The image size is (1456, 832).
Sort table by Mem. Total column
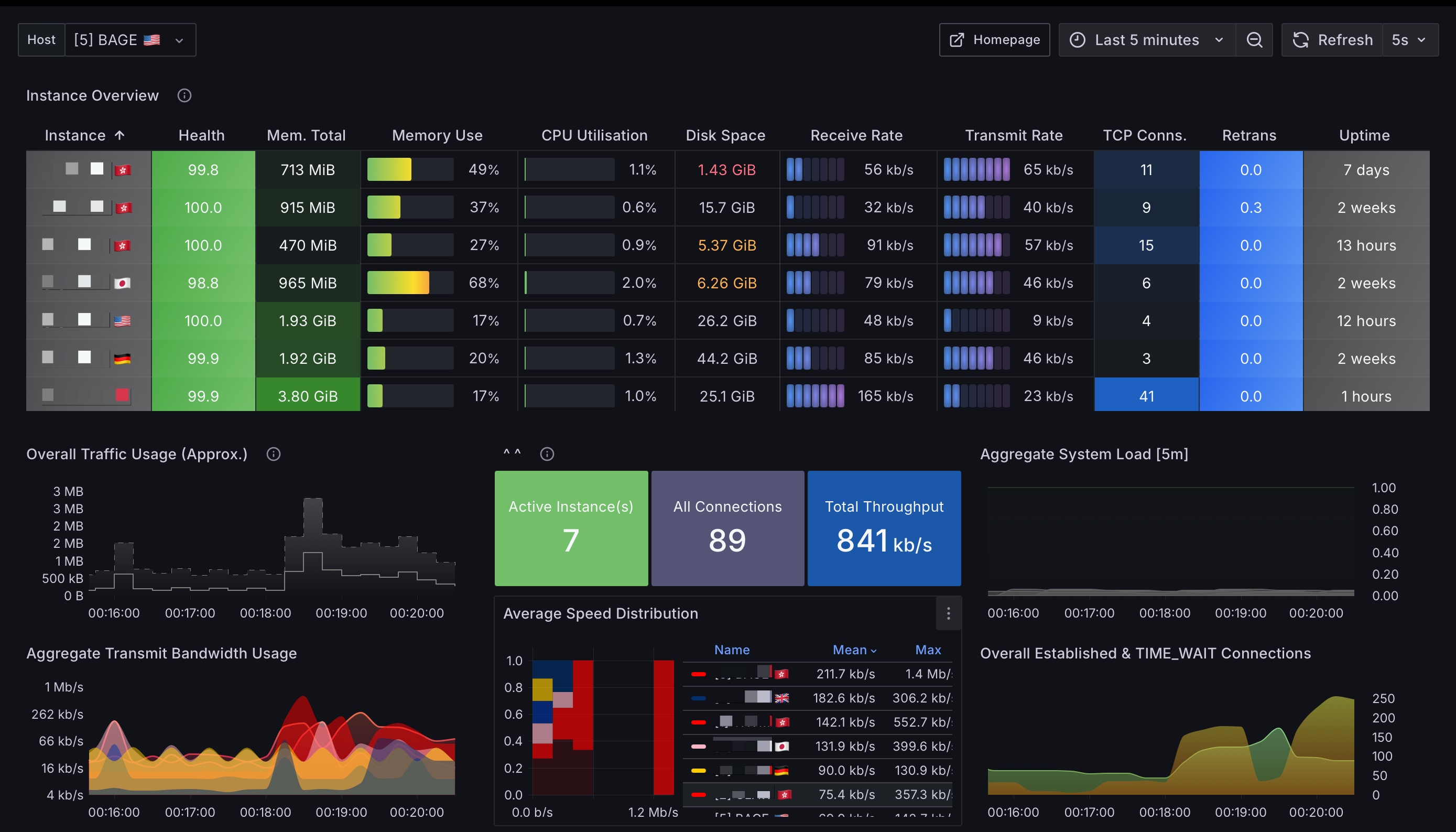306,135
